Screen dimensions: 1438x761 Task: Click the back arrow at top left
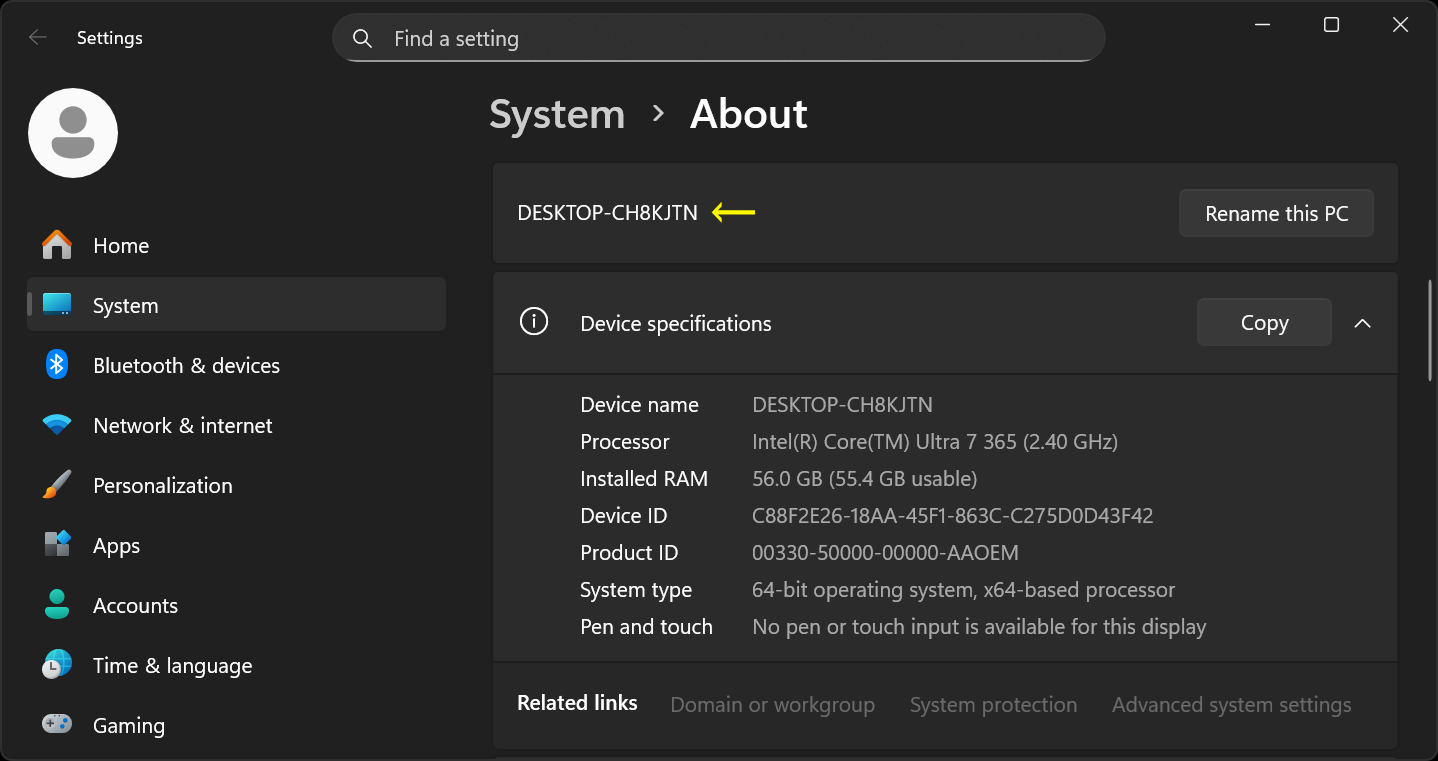click(x=37, y=37)
